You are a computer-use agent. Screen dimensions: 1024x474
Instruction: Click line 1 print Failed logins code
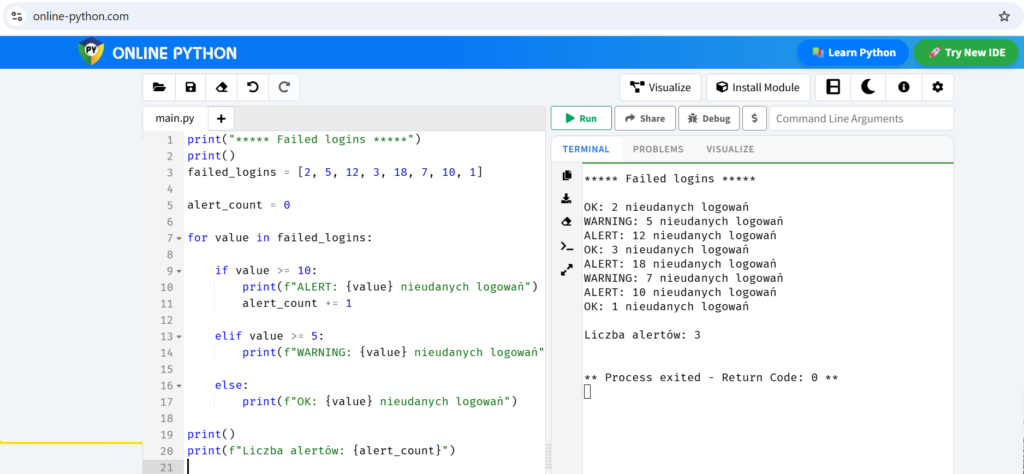[x=304, y=140]
